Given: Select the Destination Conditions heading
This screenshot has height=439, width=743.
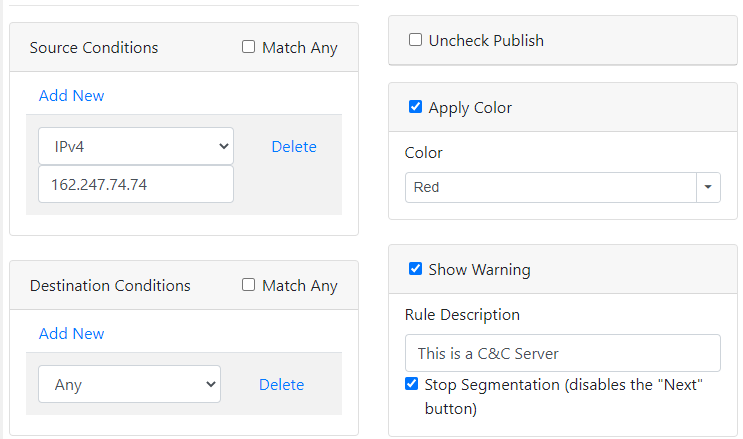Looking at the screenshot, I should 110,285.
